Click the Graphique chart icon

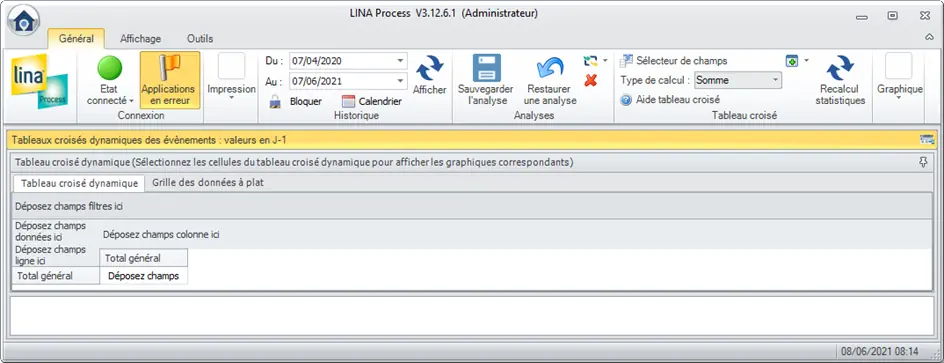(899, 66)
